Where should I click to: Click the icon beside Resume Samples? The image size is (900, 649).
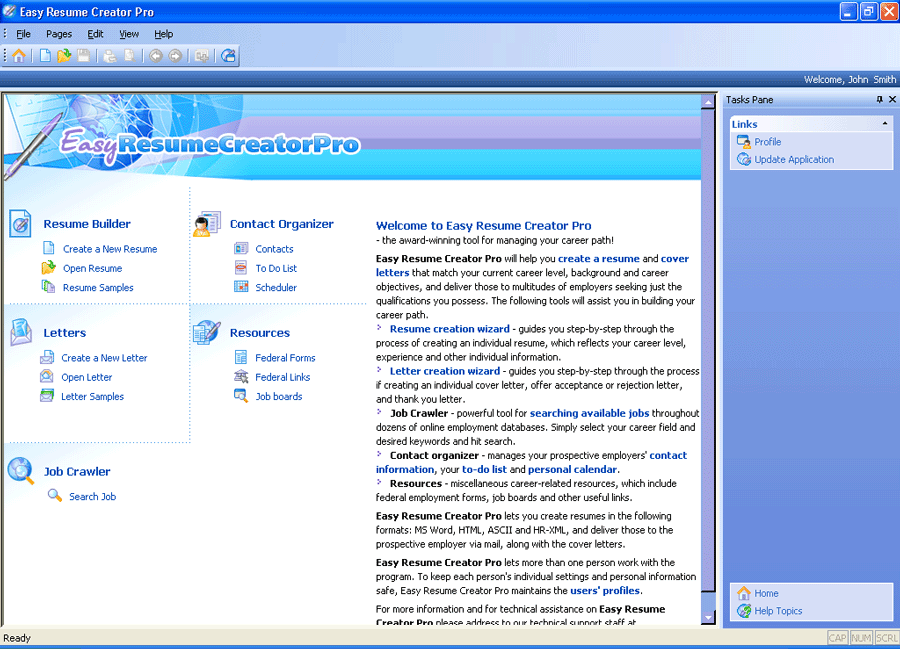pyautogui.click(x=48, y=286)
